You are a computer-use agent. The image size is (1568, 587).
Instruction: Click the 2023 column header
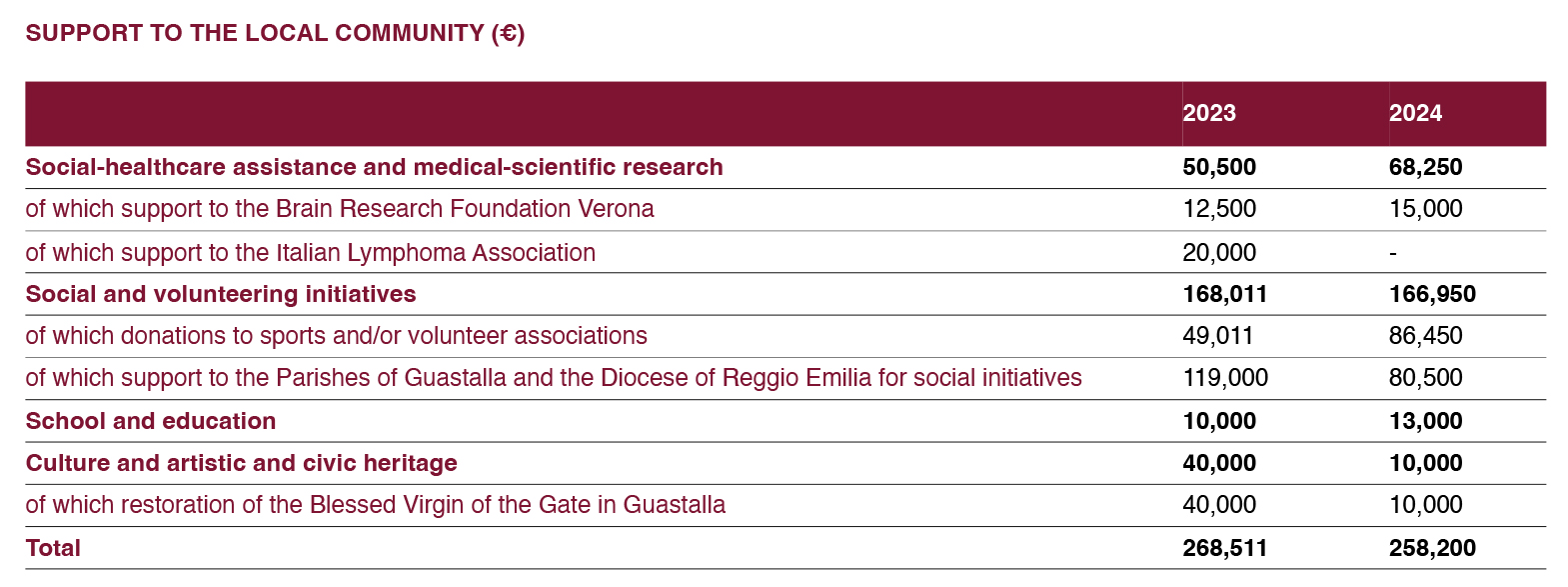click(x=1209, y=113)
